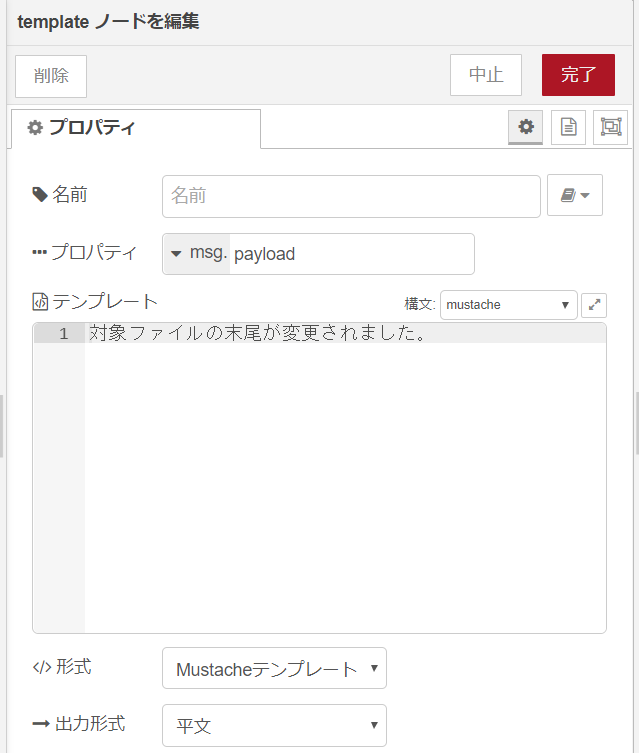Open the mustache syntax dropdown
The height and width of the screenshot is (753, 639).
(508, 304)
